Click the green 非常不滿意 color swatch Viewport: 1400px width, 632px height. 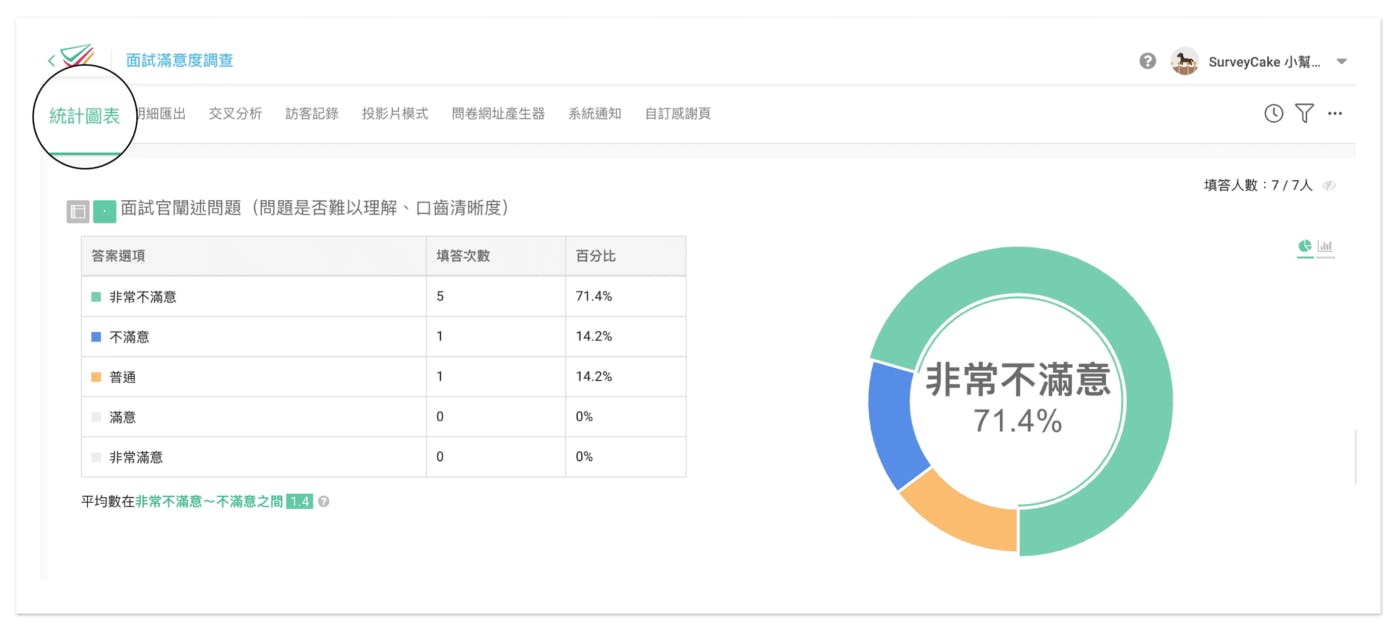[96, 297]
